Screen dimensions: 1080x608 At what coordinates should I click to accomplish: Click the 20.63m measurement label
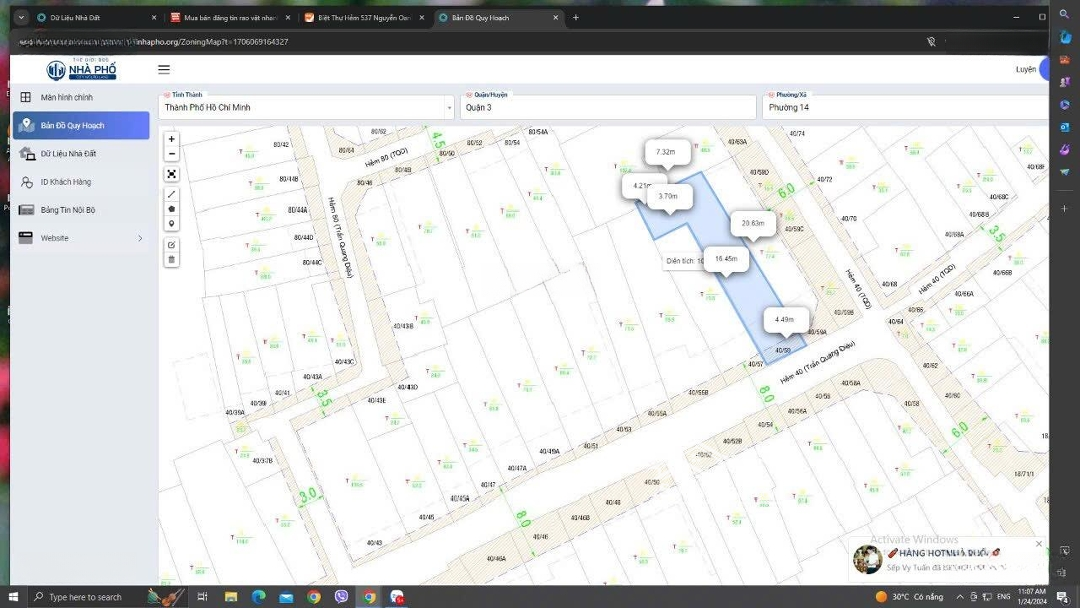click(753, 223)
